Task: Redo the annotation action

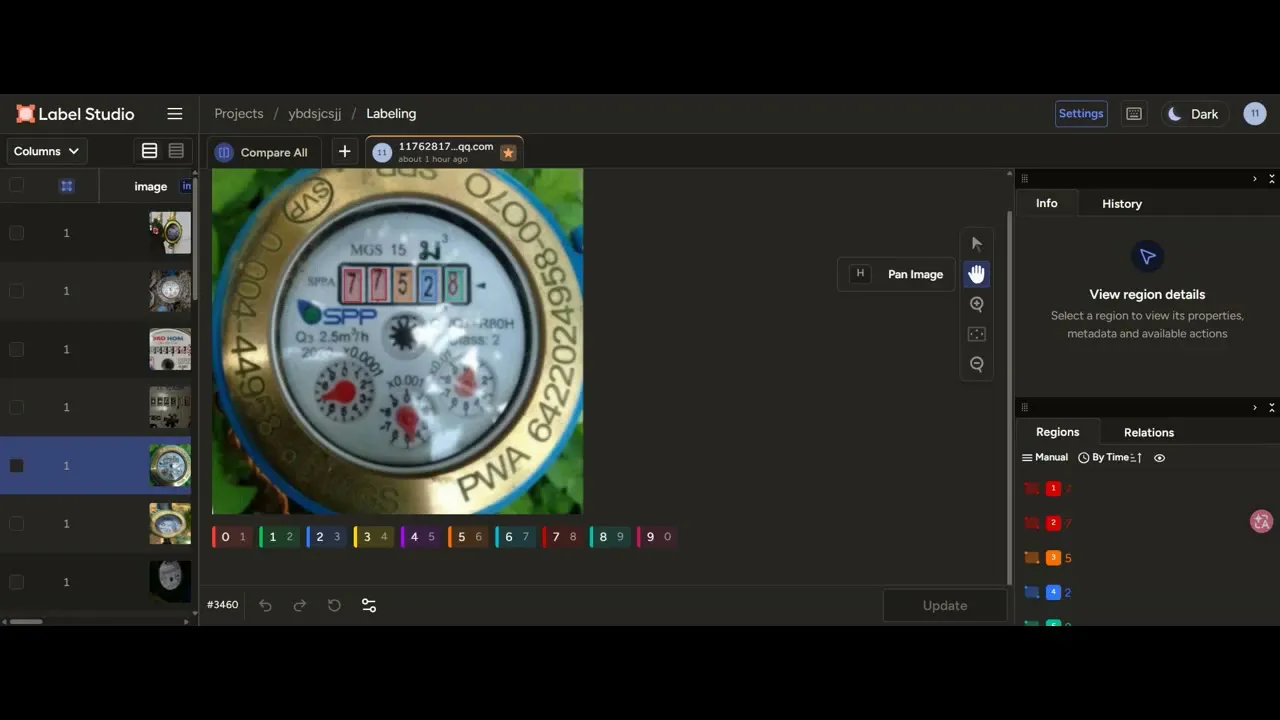Action: (299, 605)
